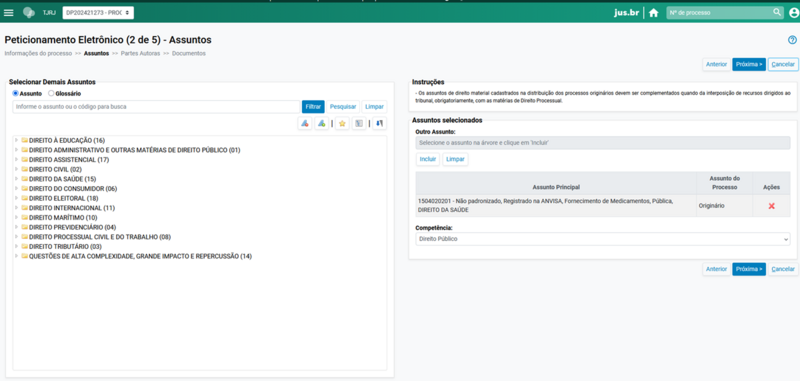
Task: Expand DIREITO CIVIL (02) node
Action: coord(17,169)
